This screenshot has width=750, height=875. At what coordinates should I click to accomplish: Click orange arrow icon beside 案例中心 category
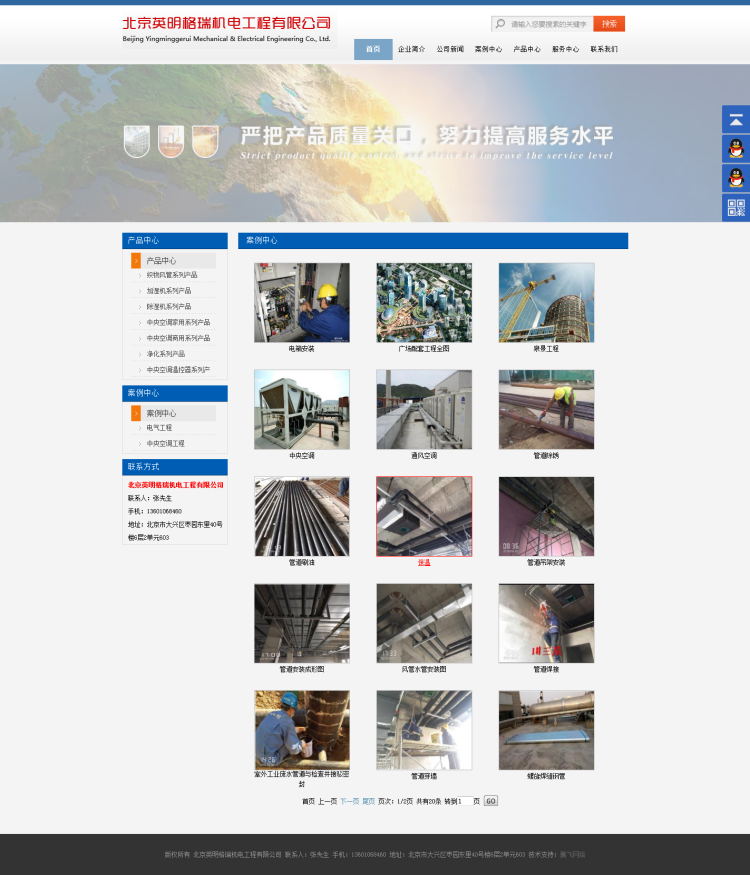(x=136, y=413)
